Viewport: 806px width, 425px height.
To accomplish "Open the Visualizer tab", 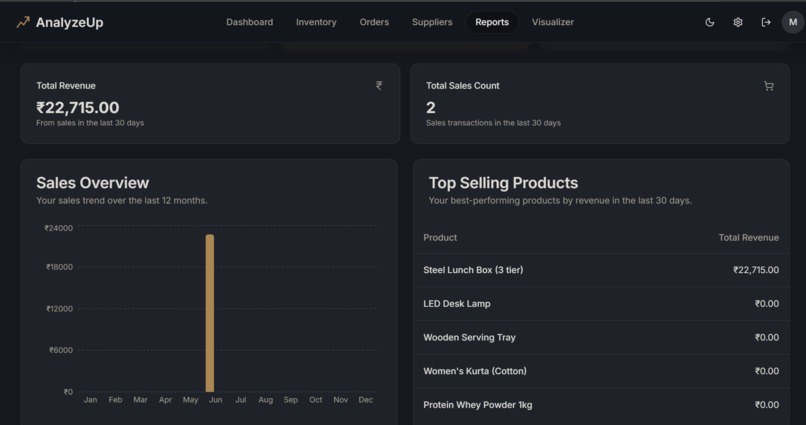I will click(x=553, y=22).
